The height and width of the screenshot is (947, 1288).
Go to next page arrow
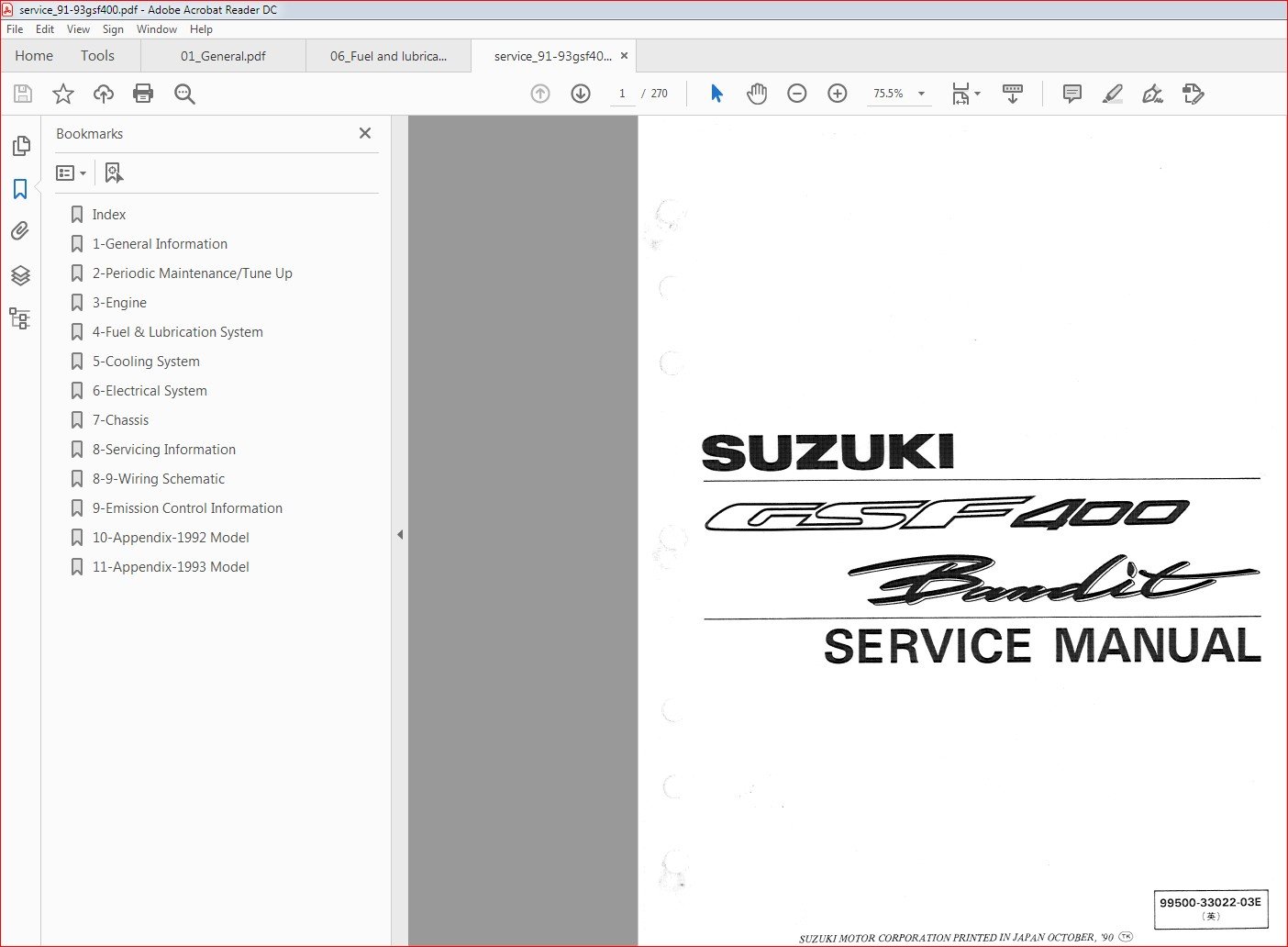coord(581,94)
